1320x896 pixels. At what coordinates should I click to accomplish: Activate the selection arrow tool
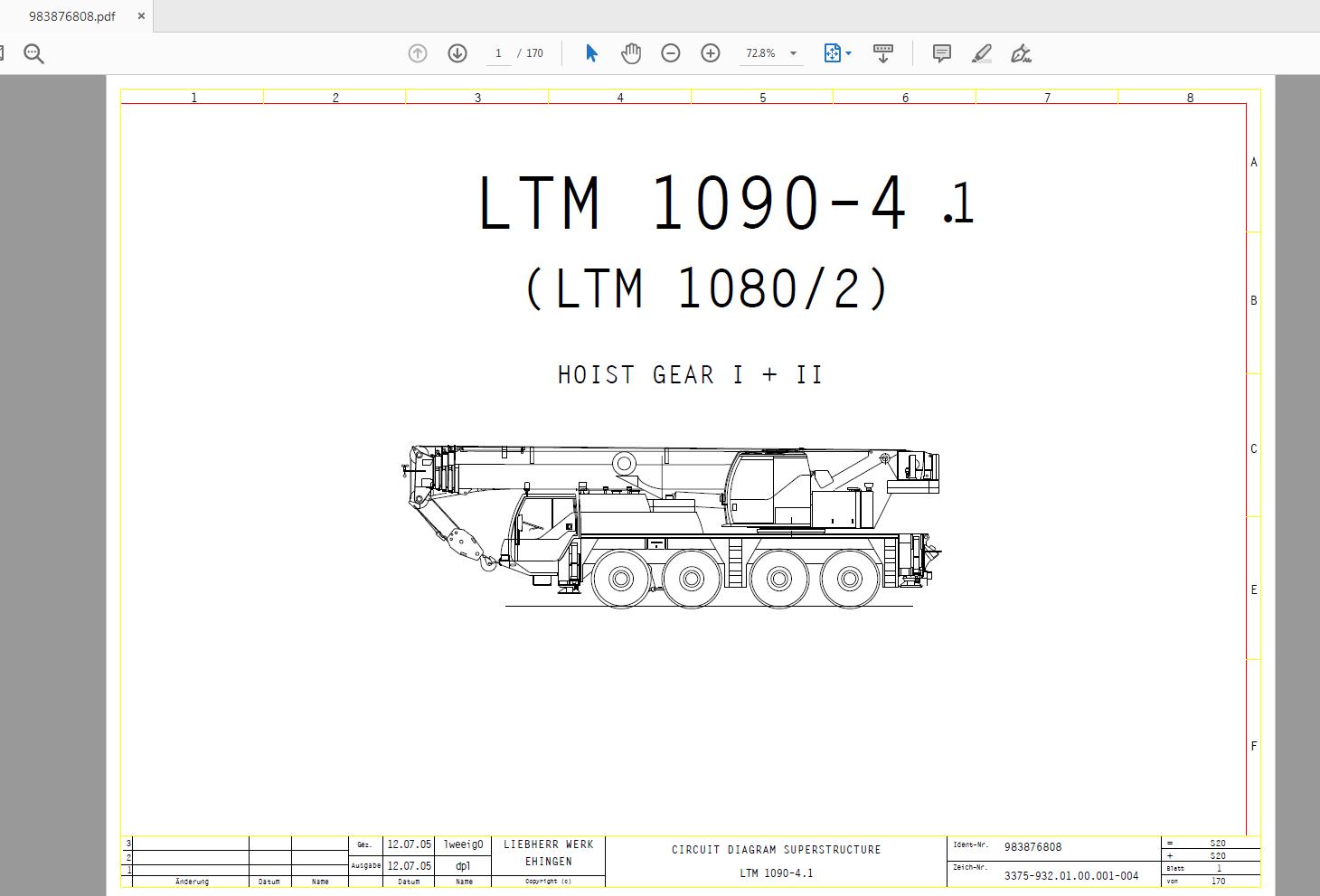coord(591,53)
